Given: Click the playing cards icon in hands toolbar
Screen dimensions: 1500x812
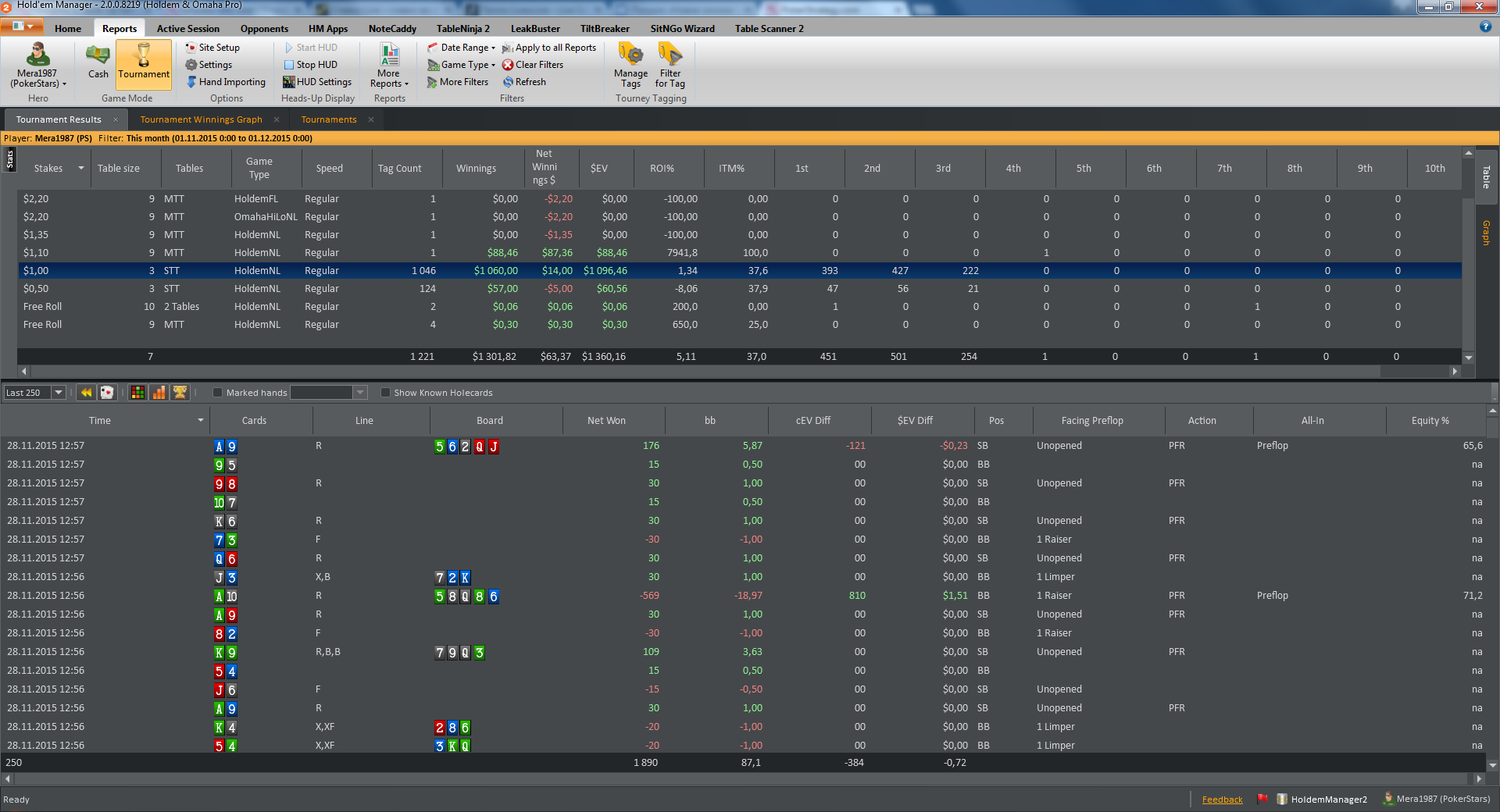Looking at the screenshot, I should [107, 393].
